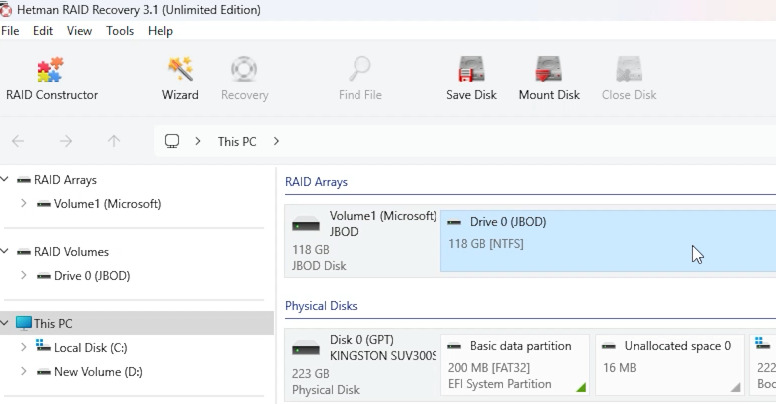Open the View menu
The height and width of the screenshot is (404, 776).
(x=79, y=31)
